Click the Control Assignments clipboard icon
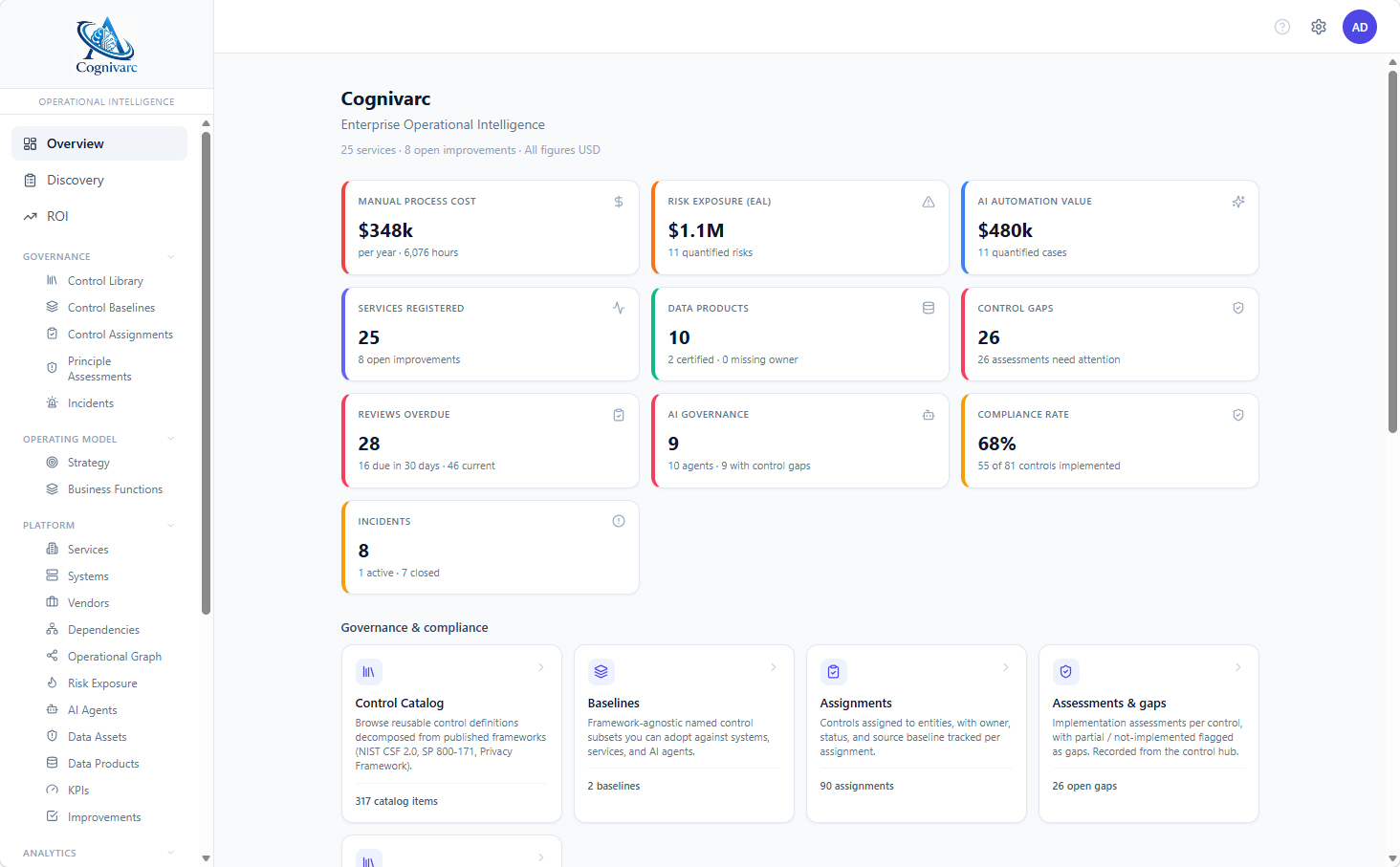 [53, 334]
